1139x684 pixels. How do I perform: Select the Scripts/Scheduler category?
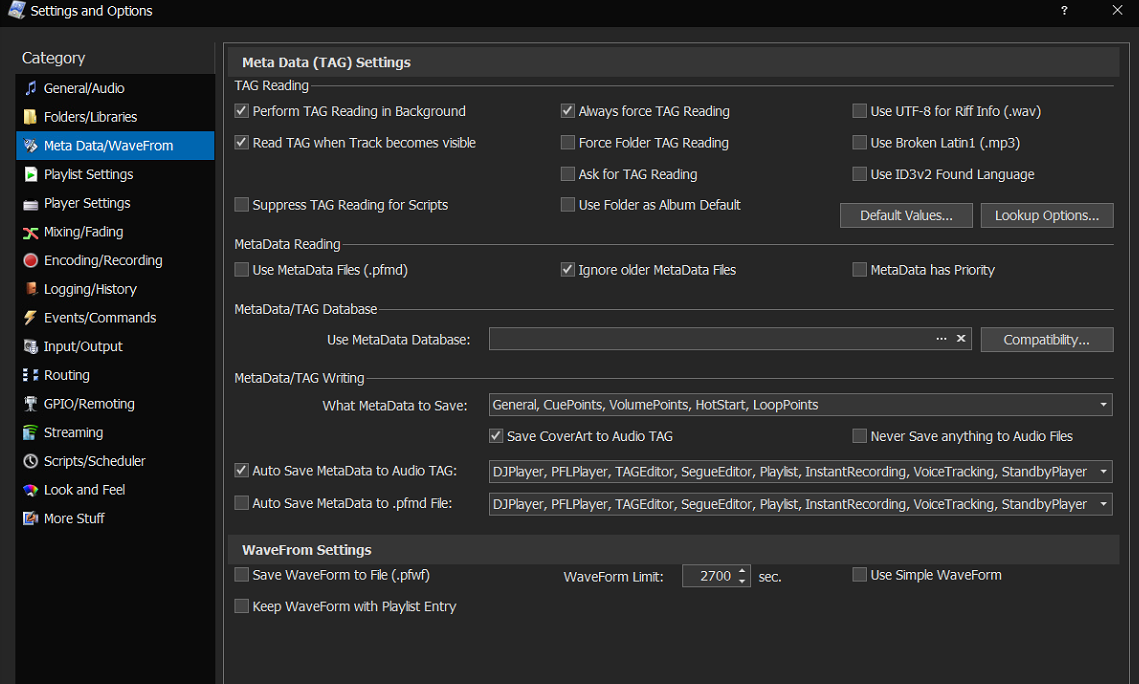pyautogui.click(x=94, y=461)
